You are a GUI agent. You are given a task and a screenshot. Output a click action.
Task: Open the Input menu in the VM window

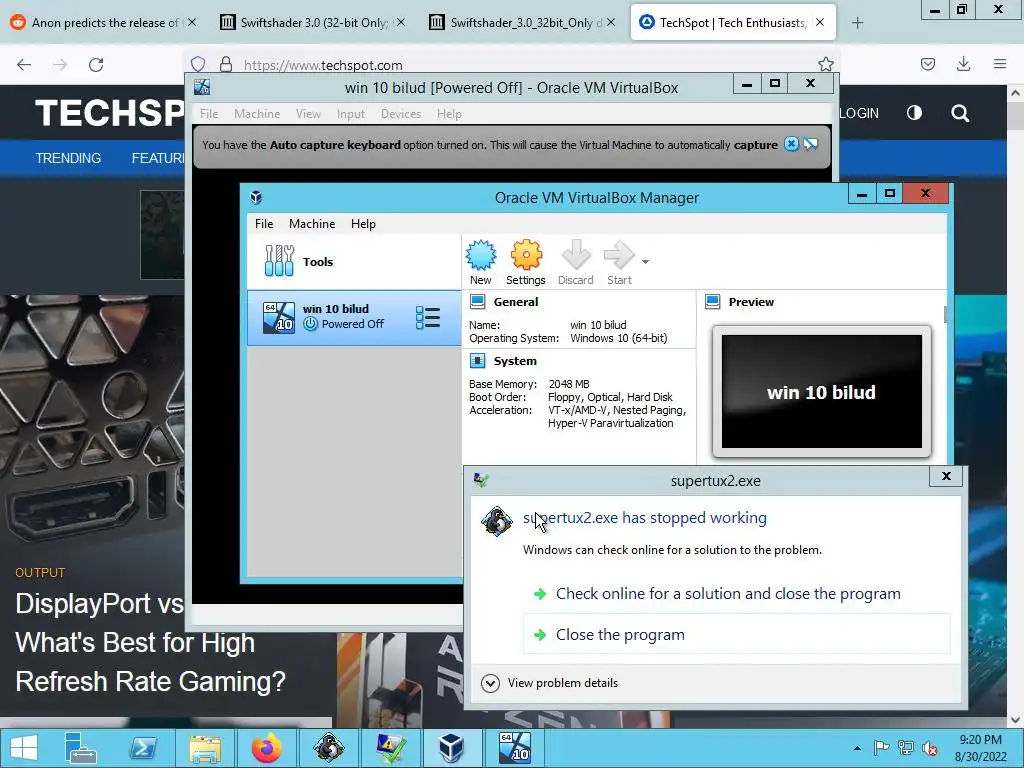coord(351,114)
